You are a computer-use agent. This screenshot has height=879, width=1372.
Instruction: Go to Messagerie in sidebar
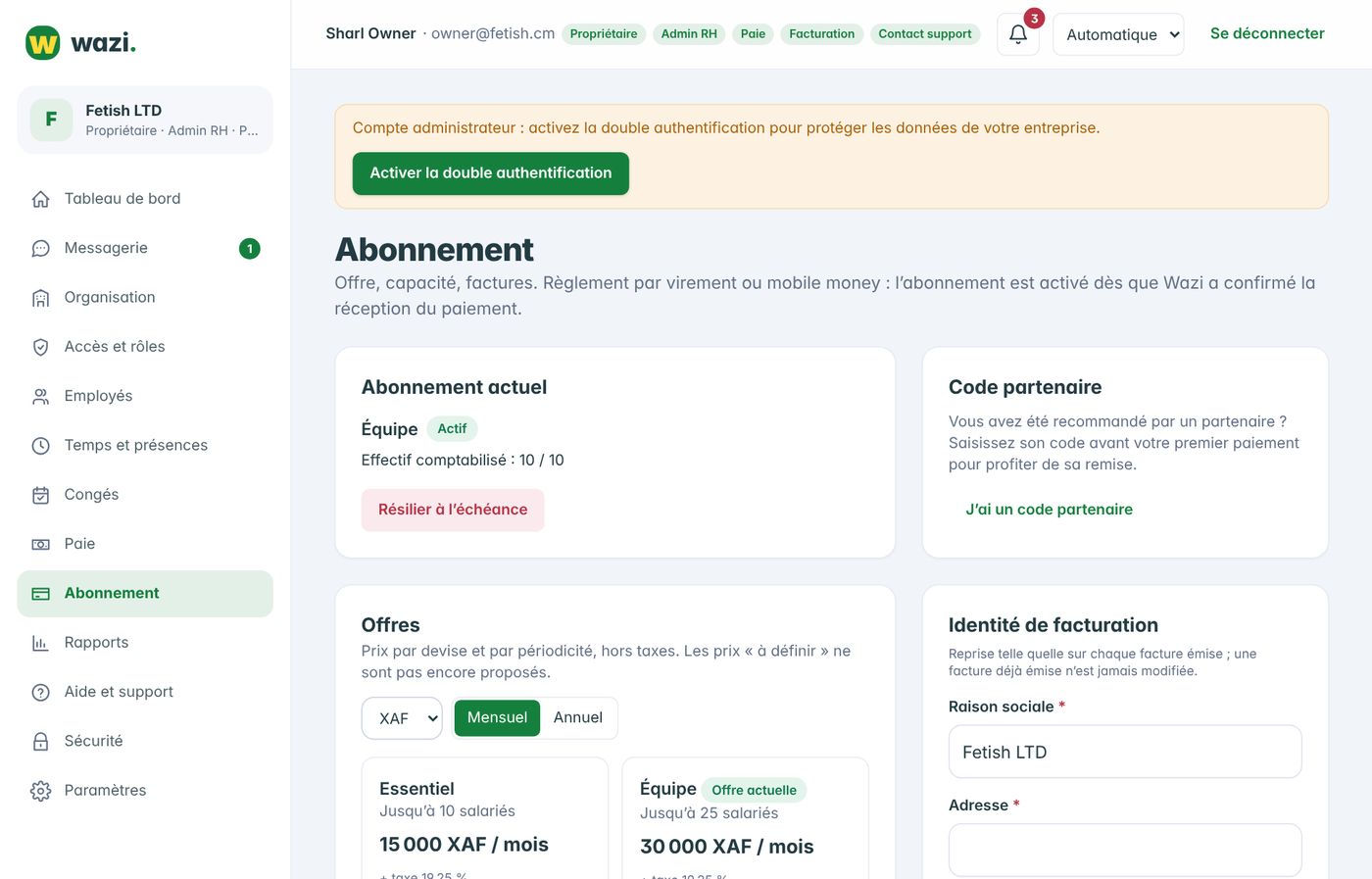145,249
